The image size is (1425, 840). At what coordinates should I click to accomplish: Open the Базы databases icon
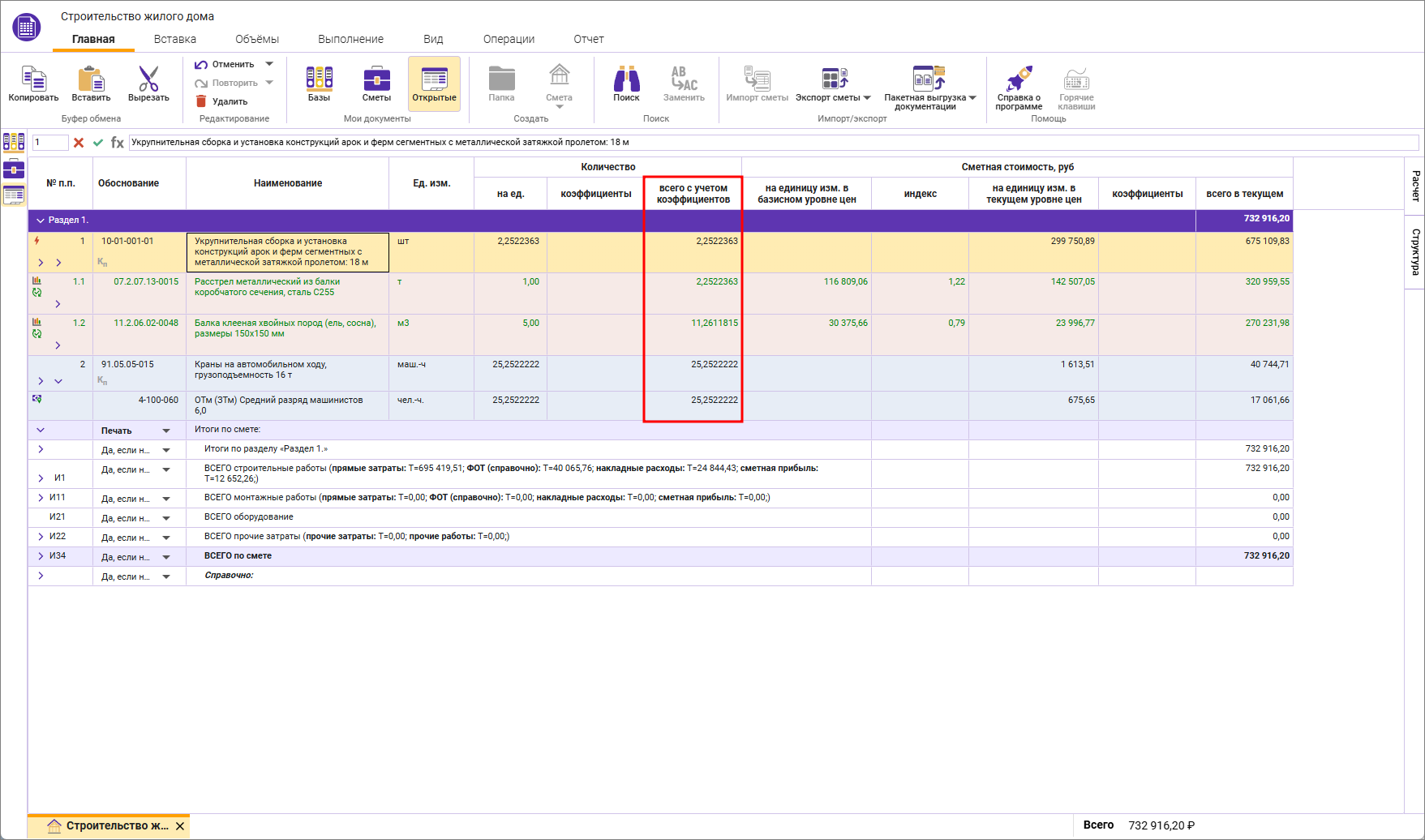(319, 79)
